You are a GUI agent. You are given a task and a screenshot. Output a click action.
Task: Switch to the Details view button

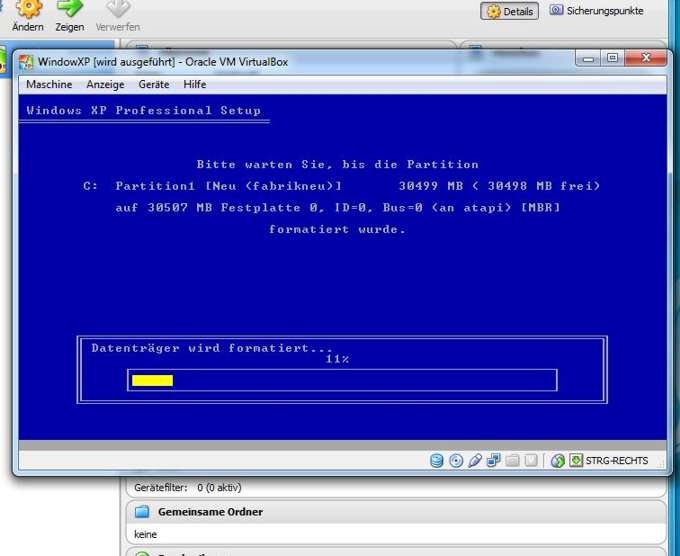[510, 11]
